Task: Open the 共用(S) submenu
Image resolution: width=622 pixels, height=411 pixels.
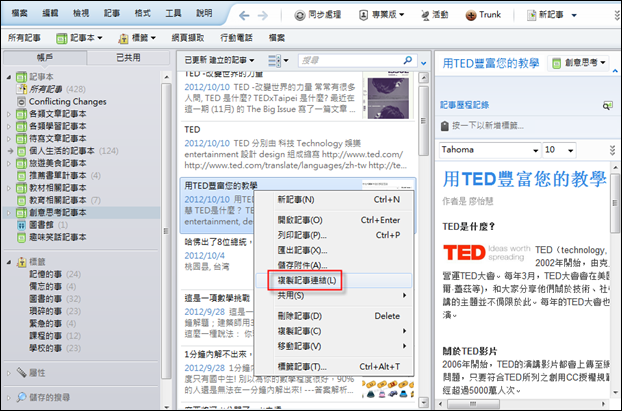Action: point(334,296)
